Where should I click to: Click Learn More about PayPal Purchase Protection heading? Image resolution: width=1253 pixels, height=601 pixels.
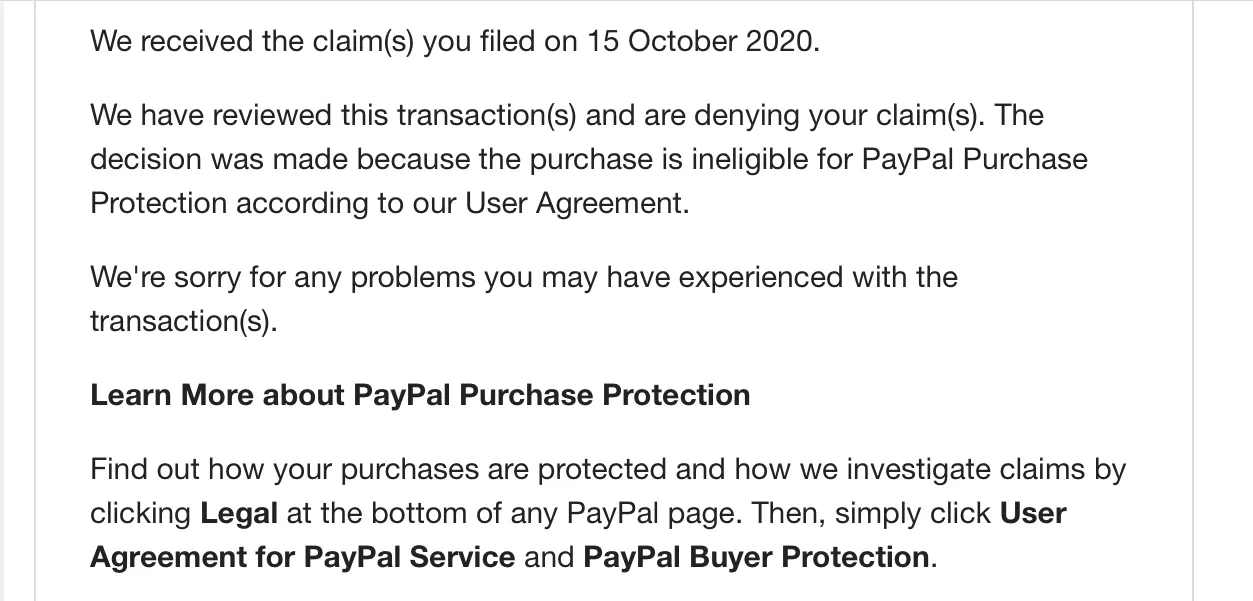[x=420, y=395]
